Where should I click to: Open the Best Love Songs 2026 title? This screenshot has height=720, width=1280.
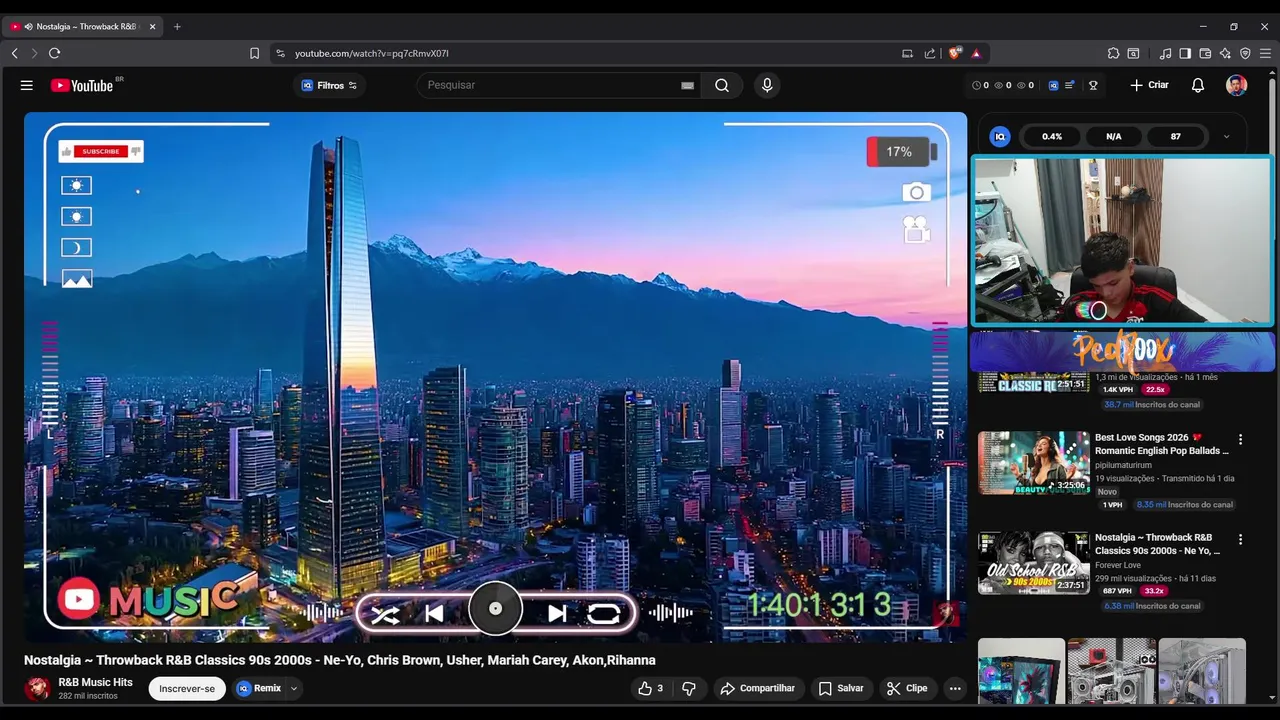(1162, 444)
